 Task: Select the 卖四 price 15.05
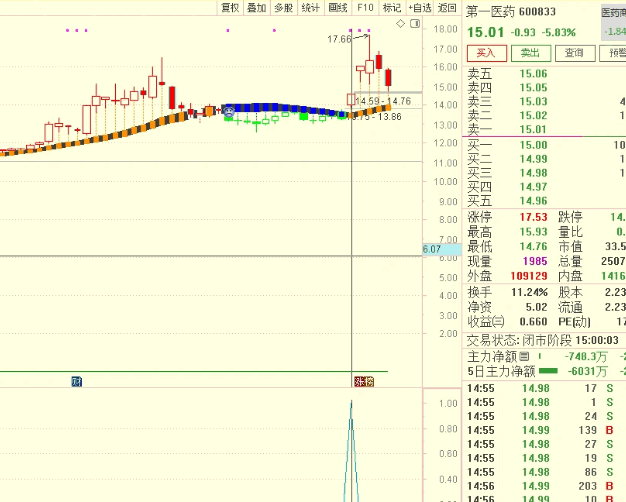tap(533, 87)
